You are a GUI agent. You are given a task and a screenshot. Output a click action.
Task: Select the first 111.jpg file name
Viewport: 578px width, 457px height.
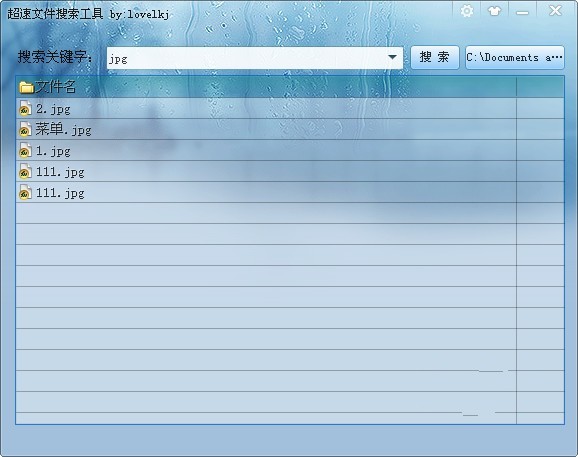pyautogui.click(x=60, y=172)
